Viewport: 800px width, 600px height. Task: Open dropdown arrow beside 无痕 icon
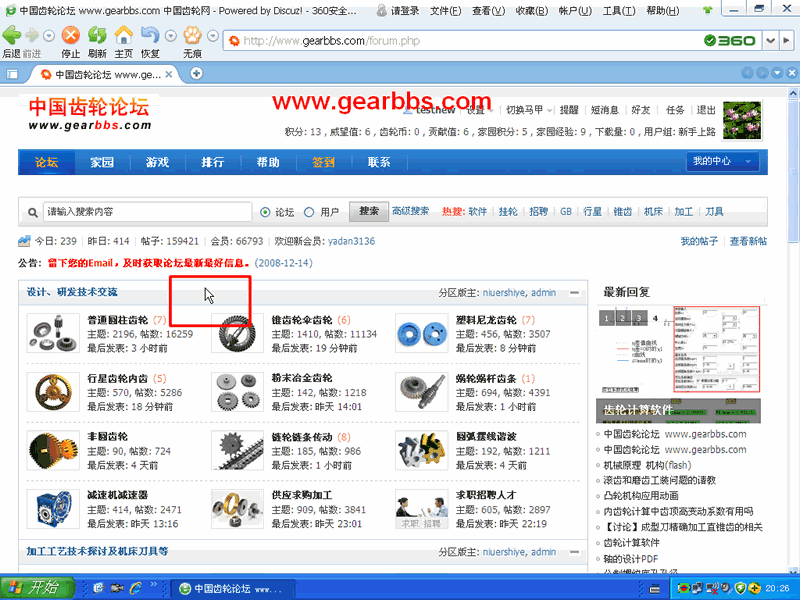point(213,36)
